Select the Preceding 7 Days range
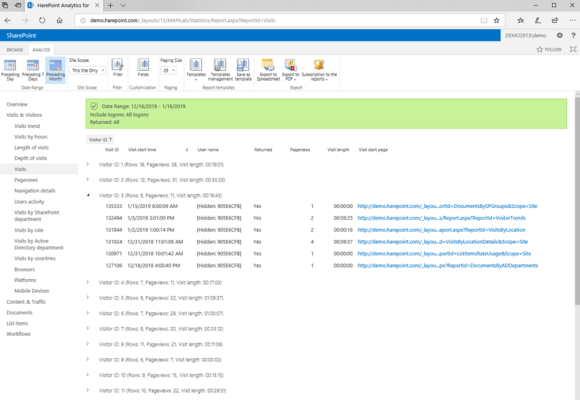 click(33, 70)
